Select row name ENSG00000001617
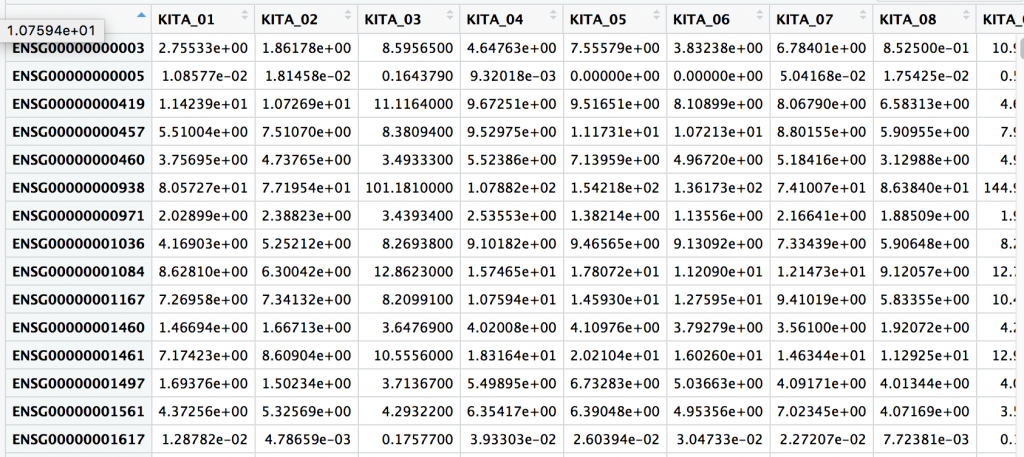1024x457 pixels. [78, 439]
